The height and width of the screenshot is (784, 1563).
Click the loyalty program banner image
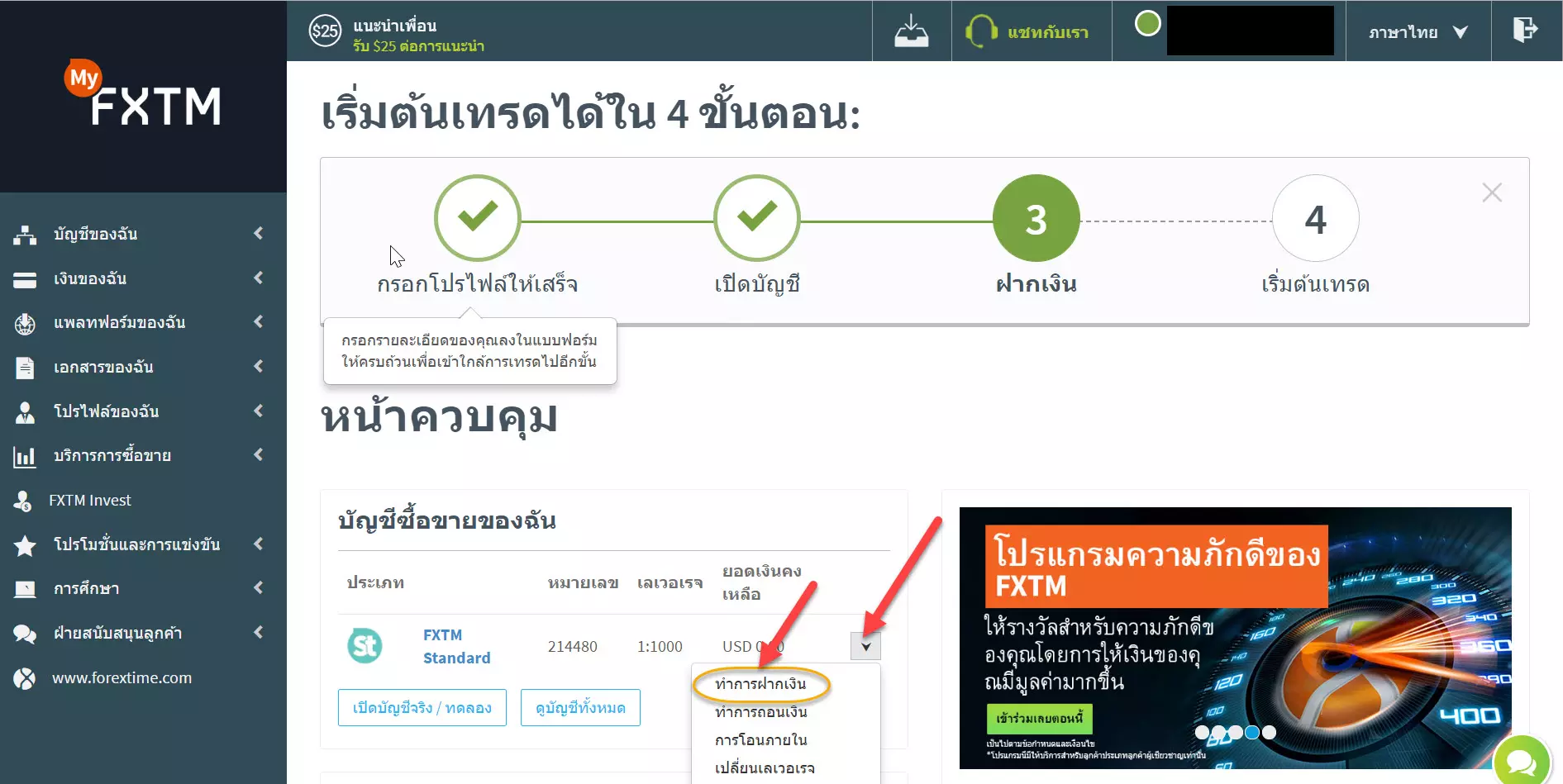pyautogui.click(x=1235, y=638)
